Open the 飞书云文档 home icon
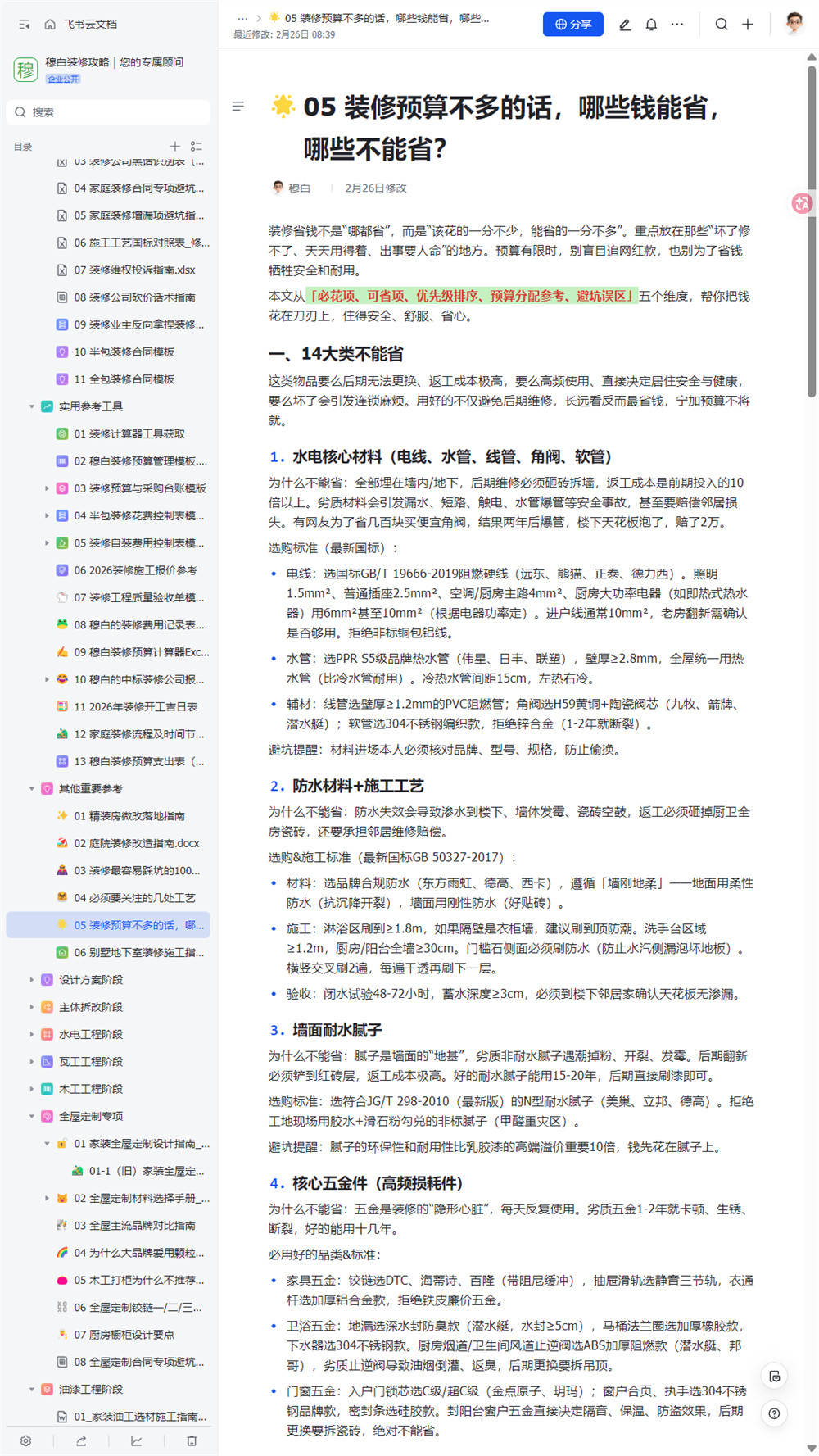Viewport: 819px width, 1456px height. pyautogui.click(x=50, y=25)
